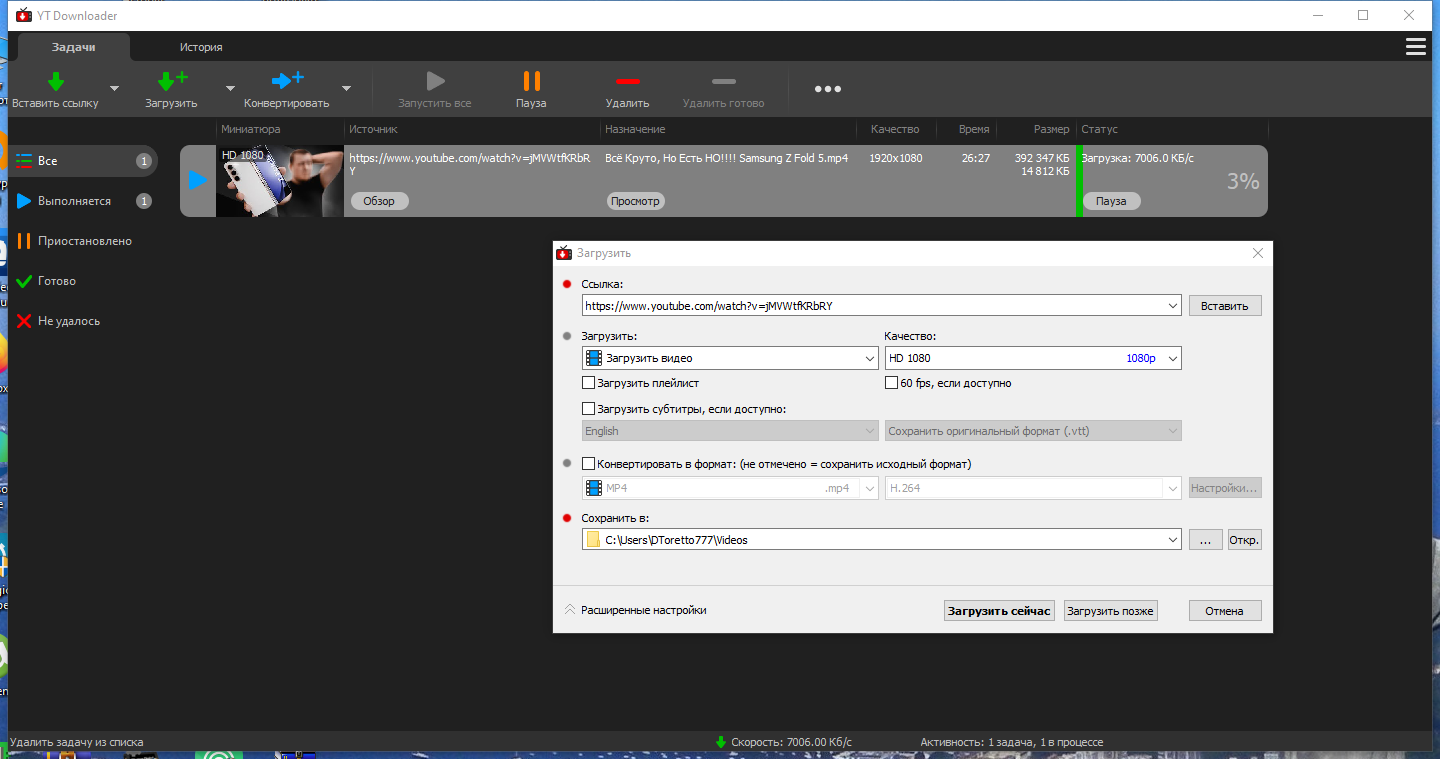The width and height of the screenshot is (1440, 759).
Task: Open the hamburger main menu icon
Action: (x=1415, y=47)
